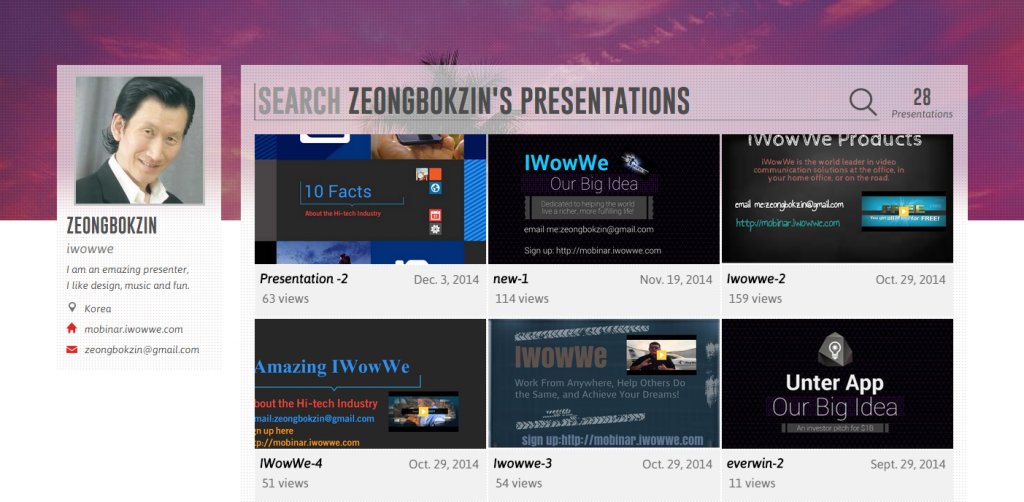Image resolution: width=1024 pixels, height=502 pixels.
Task: Click the 28 Presentations counter
Action: [x=921, y=102]
